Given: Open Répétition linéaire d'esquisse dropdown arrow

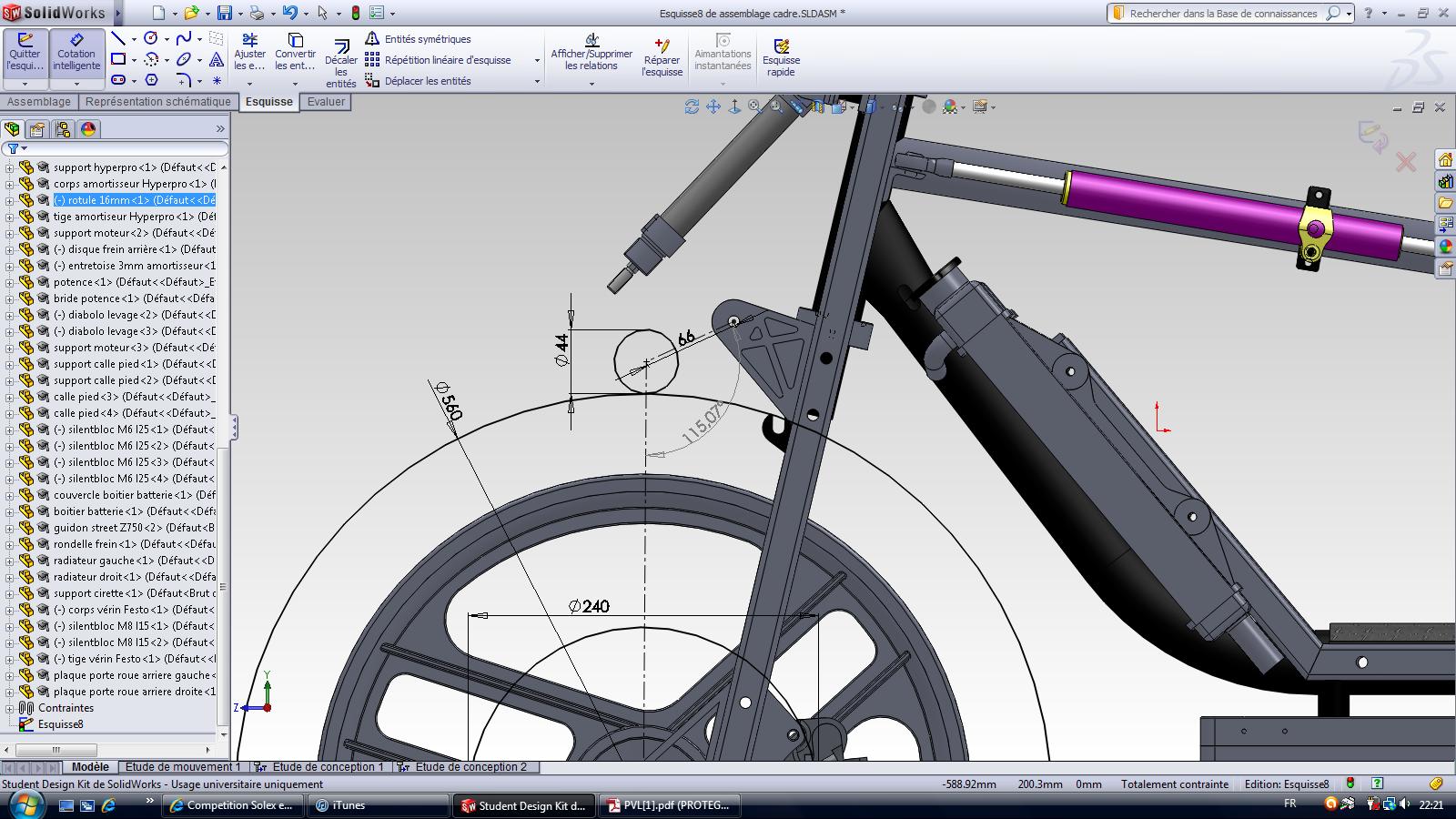Looking at the screenshot, I should coord(537,60).
